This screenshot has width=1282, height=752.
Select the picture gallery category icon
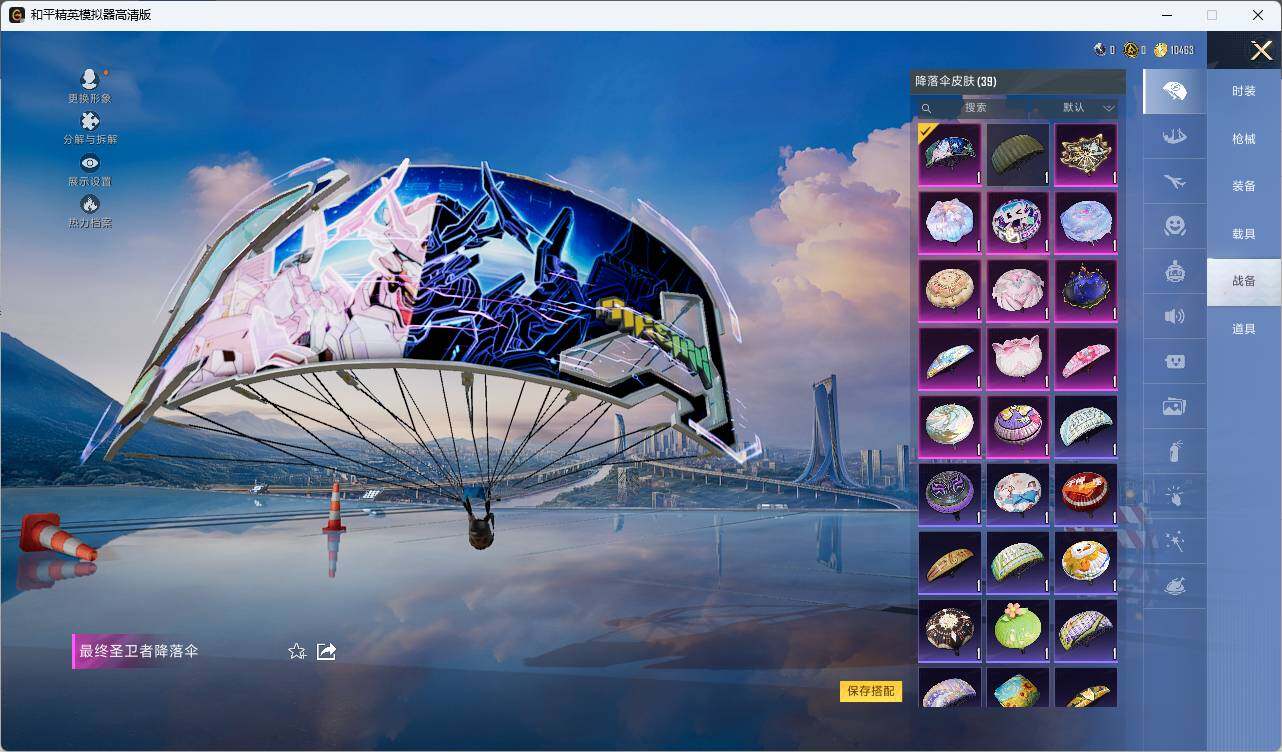click(x=1175, y=406)
